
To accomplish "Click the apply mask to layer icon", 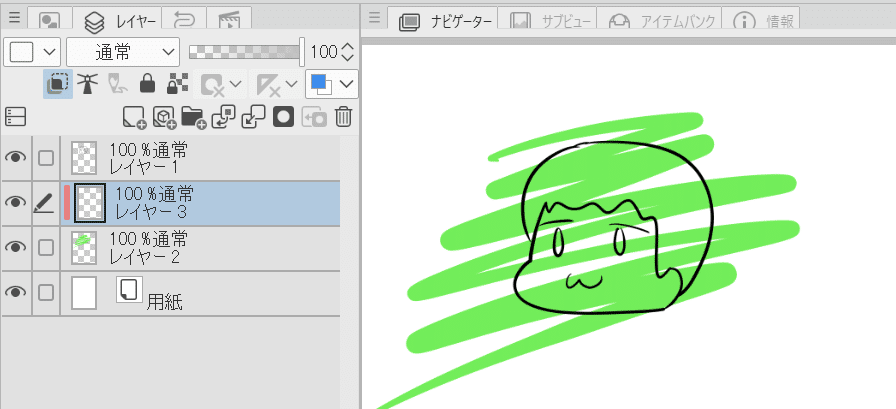I will (x=314, y=118).
